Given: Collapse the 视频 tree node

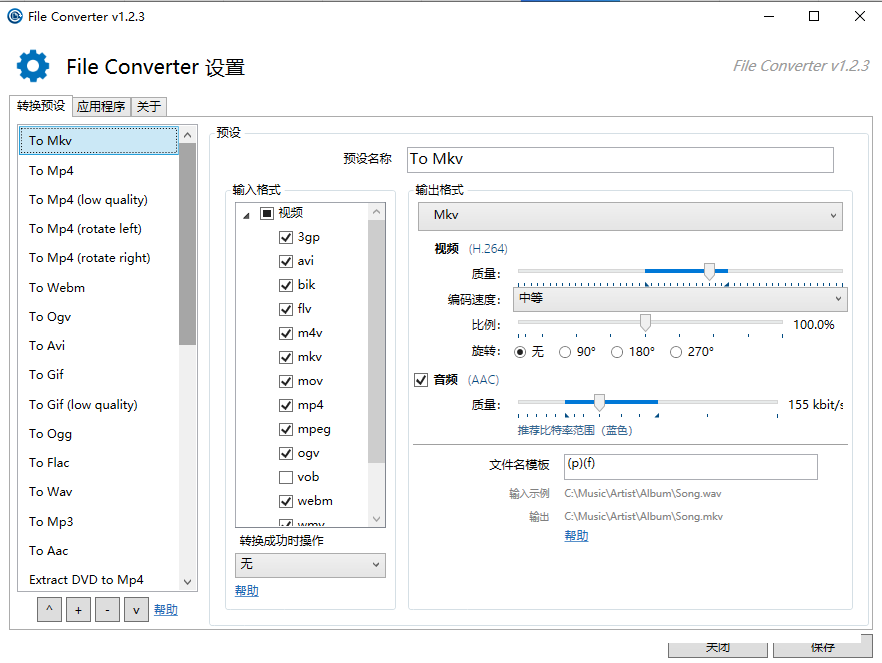Looking at the screenshot, I should click(246, 214).
